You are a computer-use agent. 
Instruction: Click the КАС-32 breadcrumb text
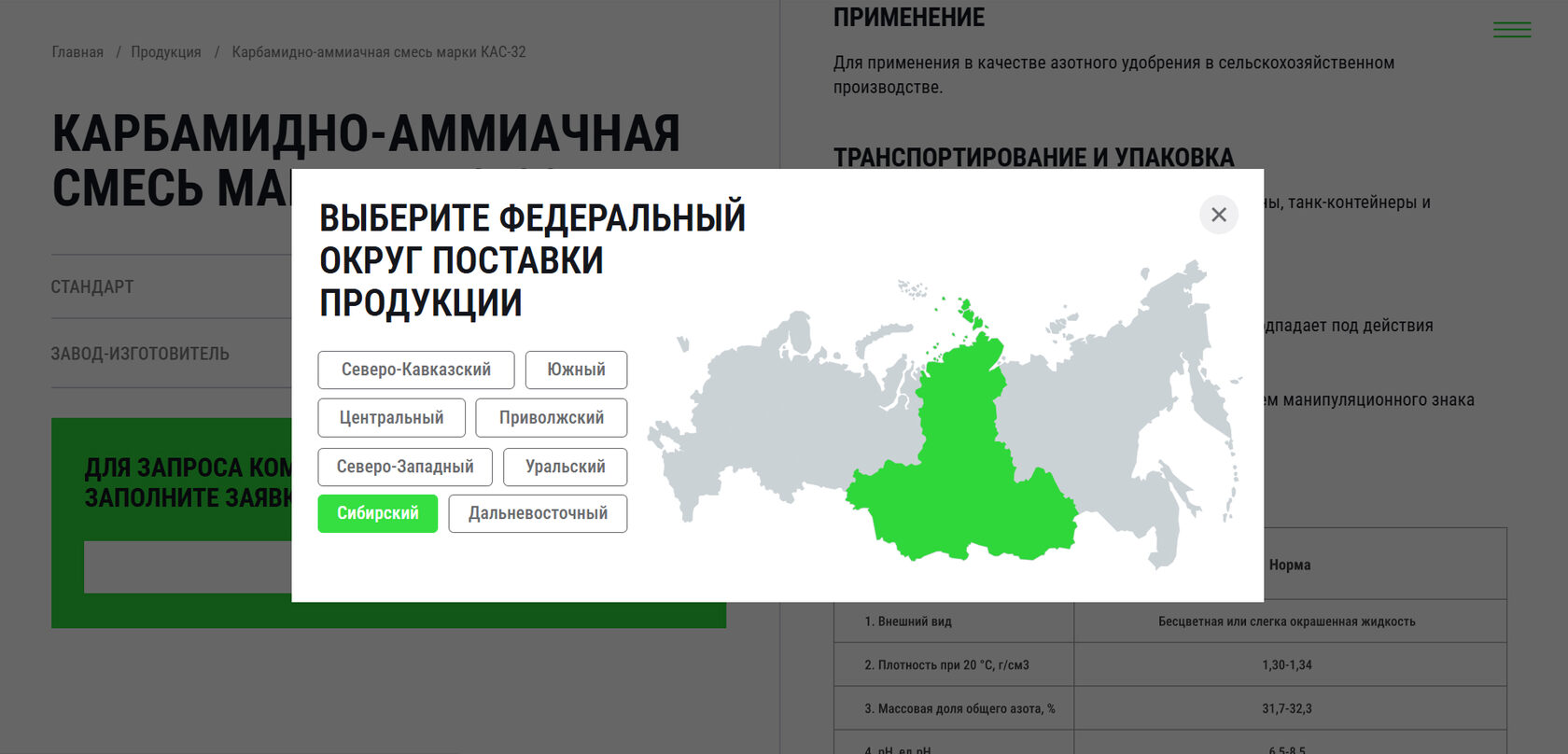pyautogui.click(x=379, y=52)
